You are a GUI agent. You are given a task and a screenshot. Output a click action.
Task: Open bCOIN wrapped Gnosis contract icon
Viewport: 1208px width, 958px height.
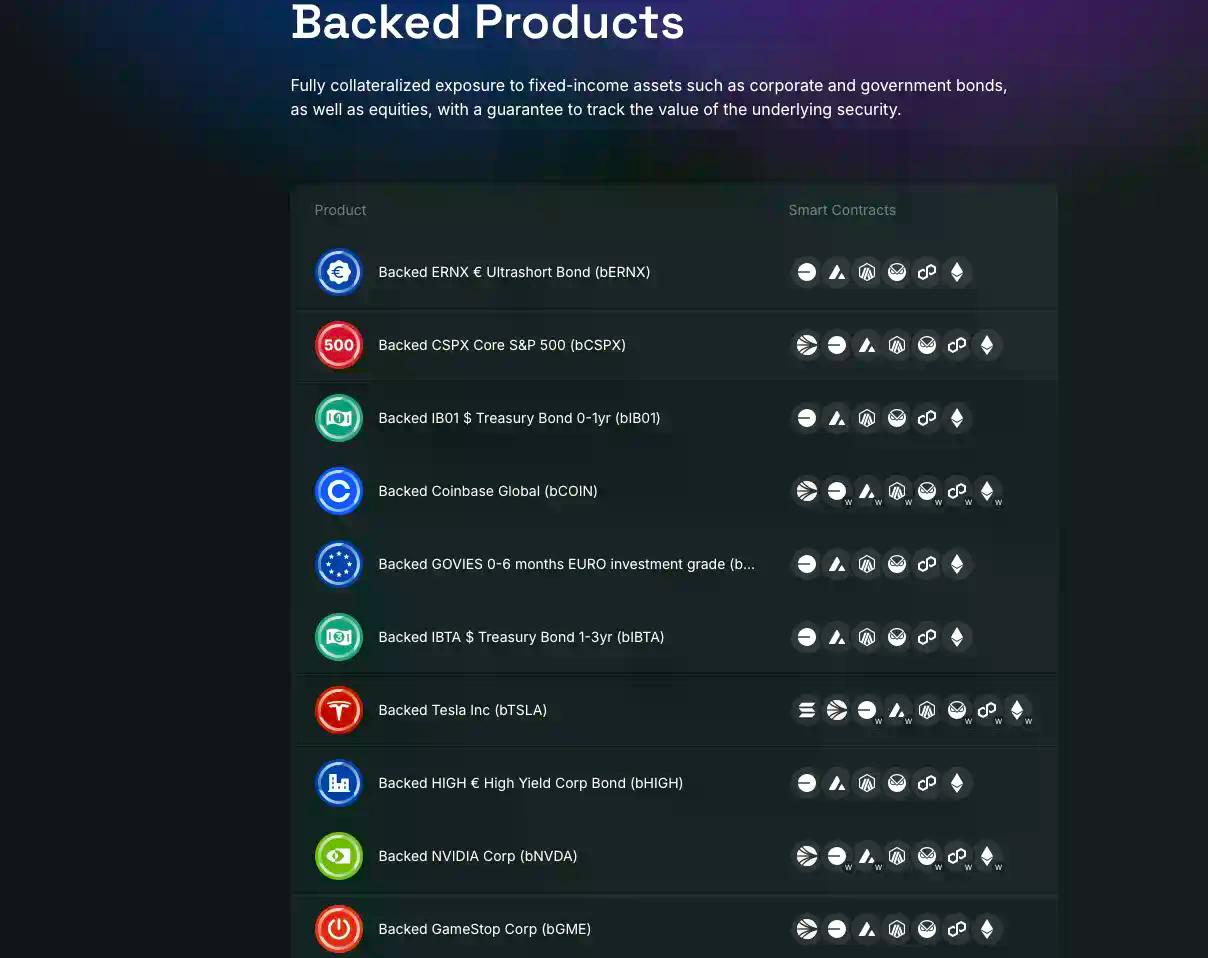point(927,491)
